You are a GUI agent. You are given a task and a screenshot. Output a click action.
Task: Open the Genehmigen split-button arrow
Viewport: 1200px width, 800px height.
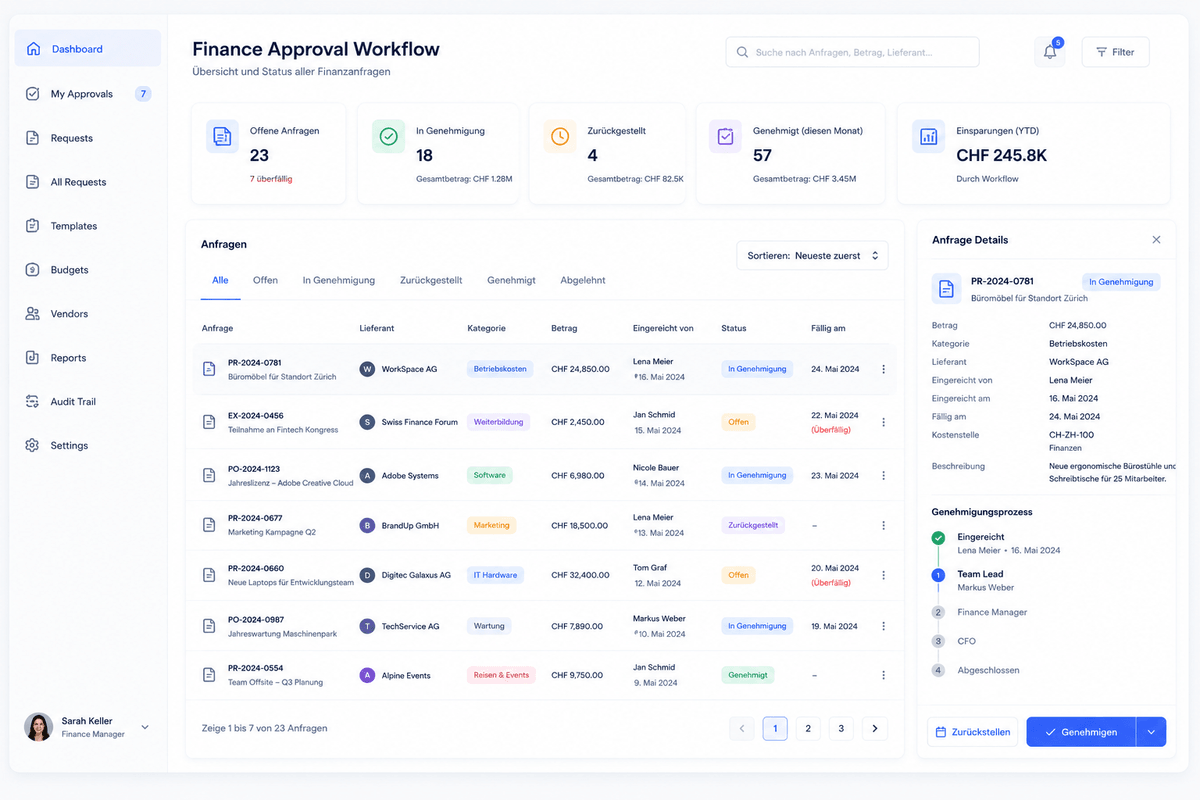(x=1151, y=732)
